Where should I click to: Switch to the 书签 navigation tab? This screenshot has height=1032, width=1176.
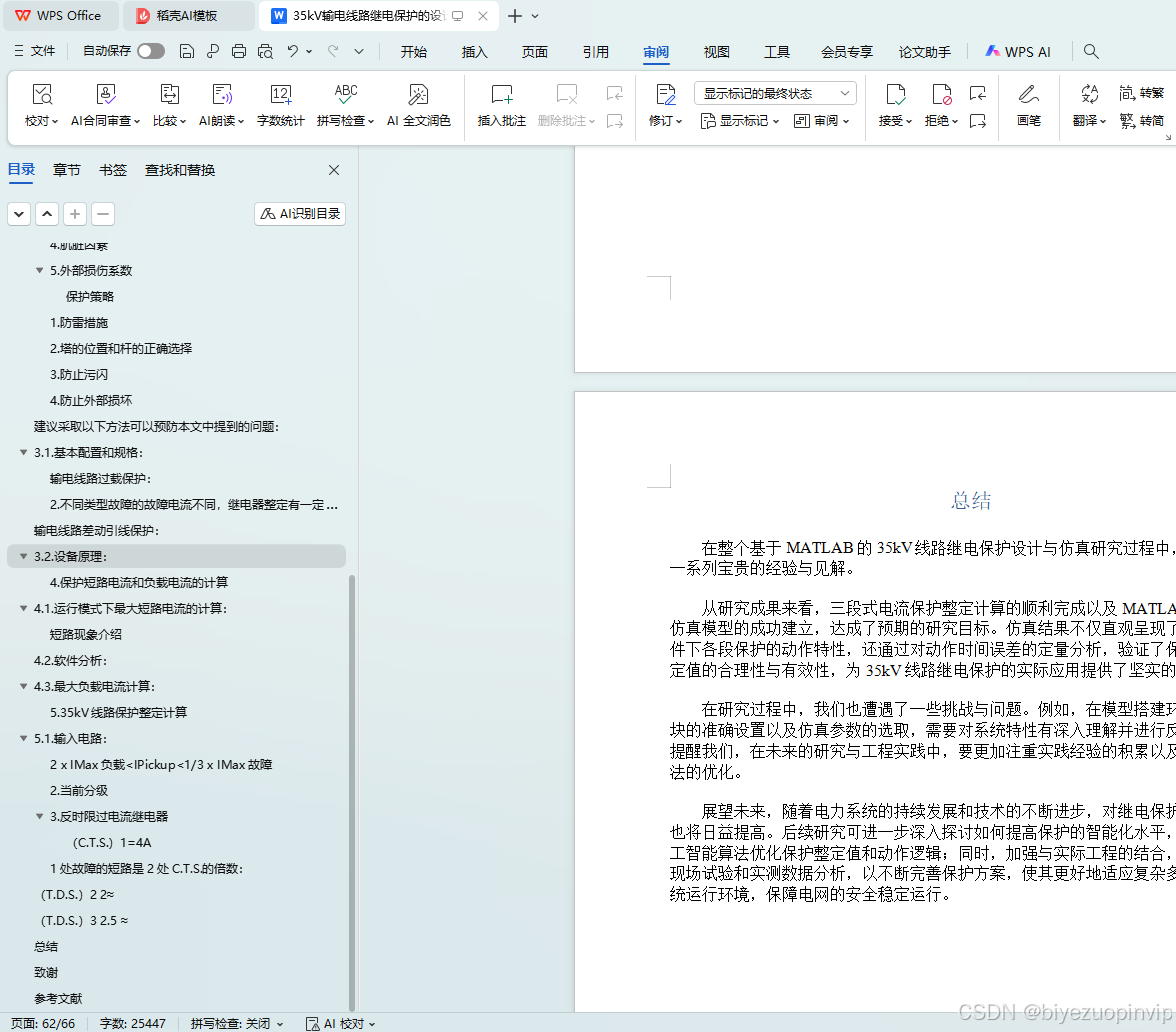(112, 170)
